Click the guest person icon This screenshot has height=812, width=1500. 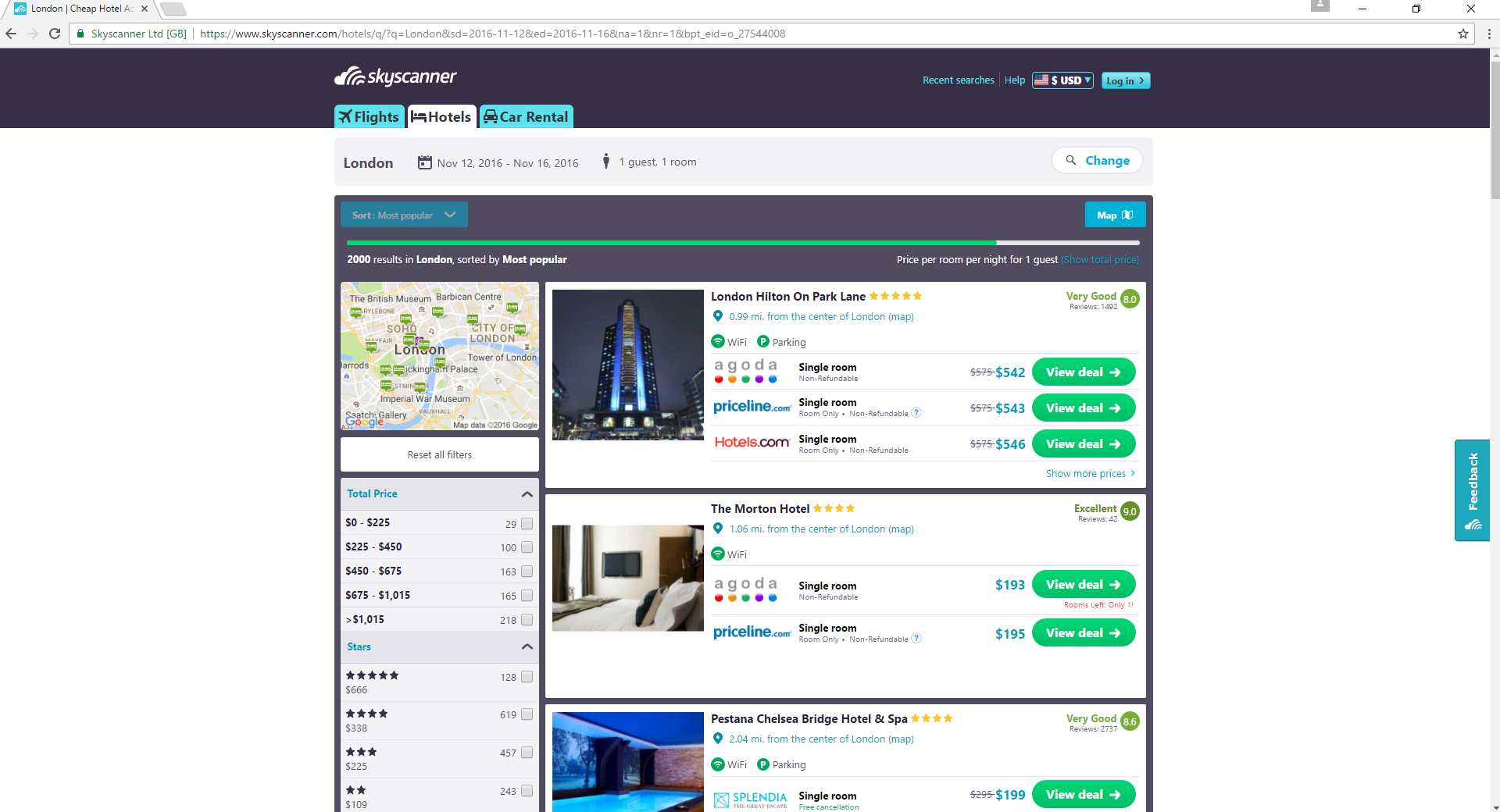[x=605, y=162]
